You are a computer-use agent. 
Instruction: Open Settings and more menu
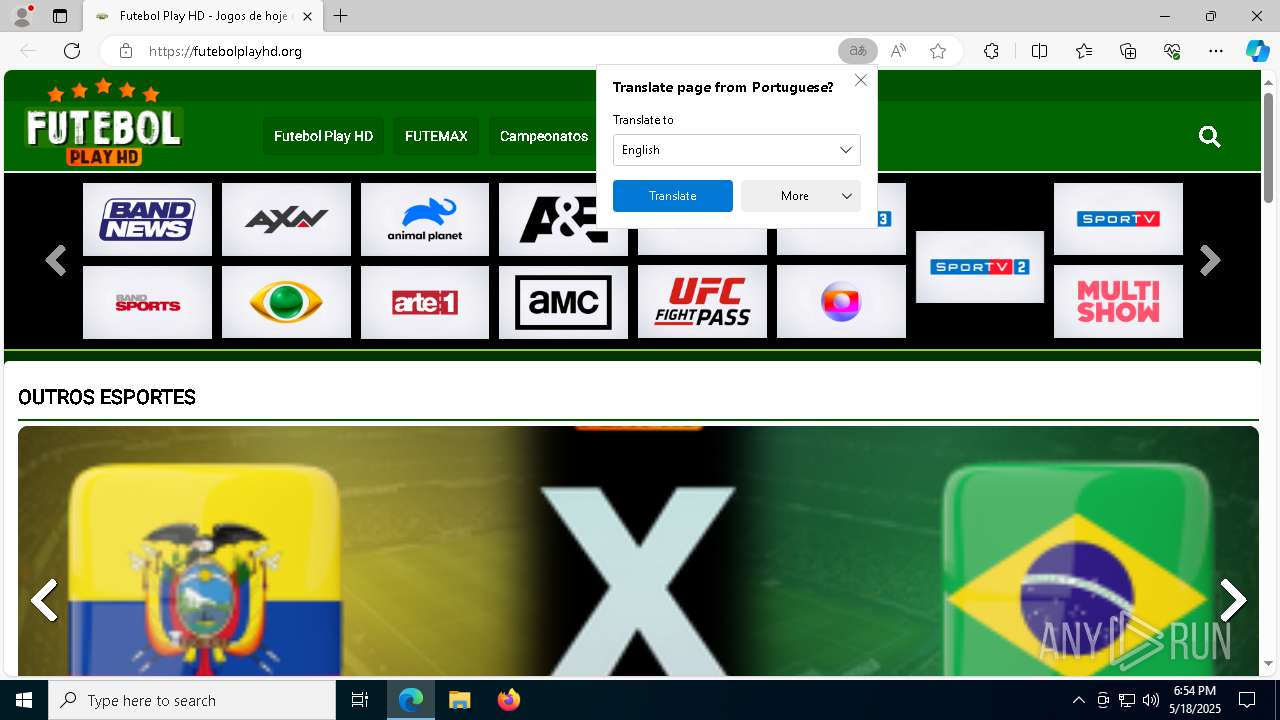(1216, 51)
